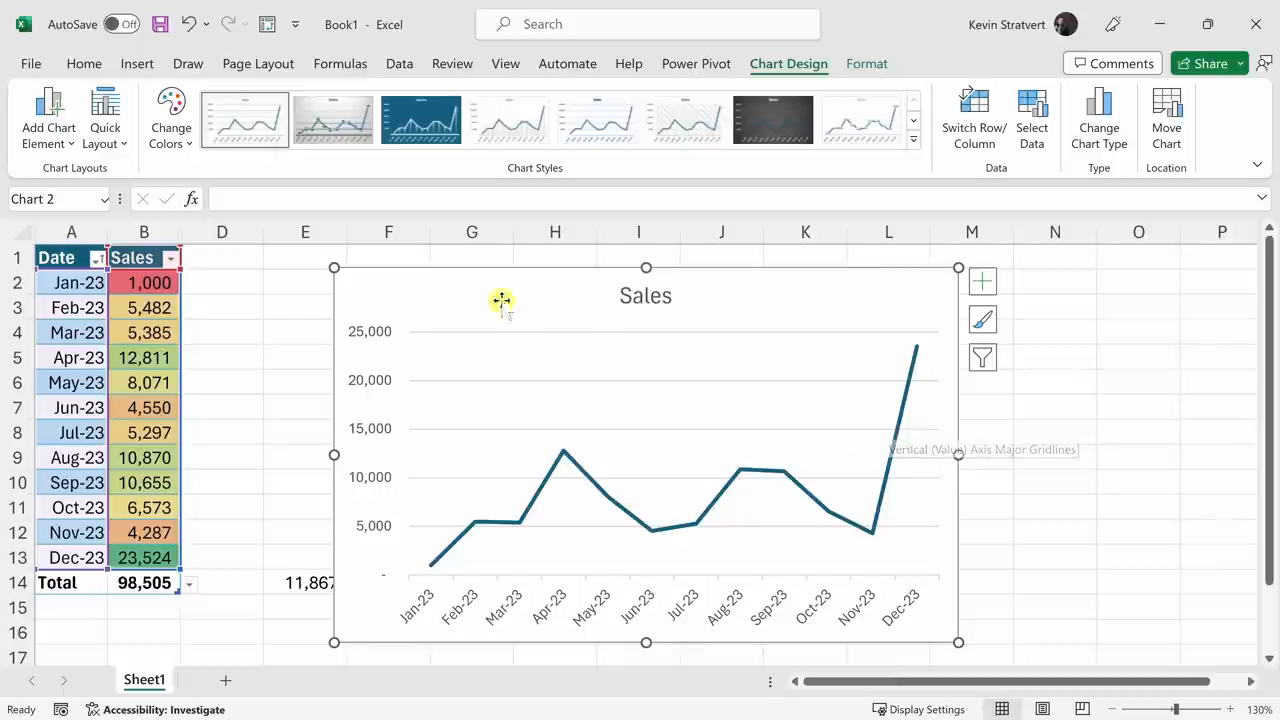Switch to the Insert tab

[137, 63]
